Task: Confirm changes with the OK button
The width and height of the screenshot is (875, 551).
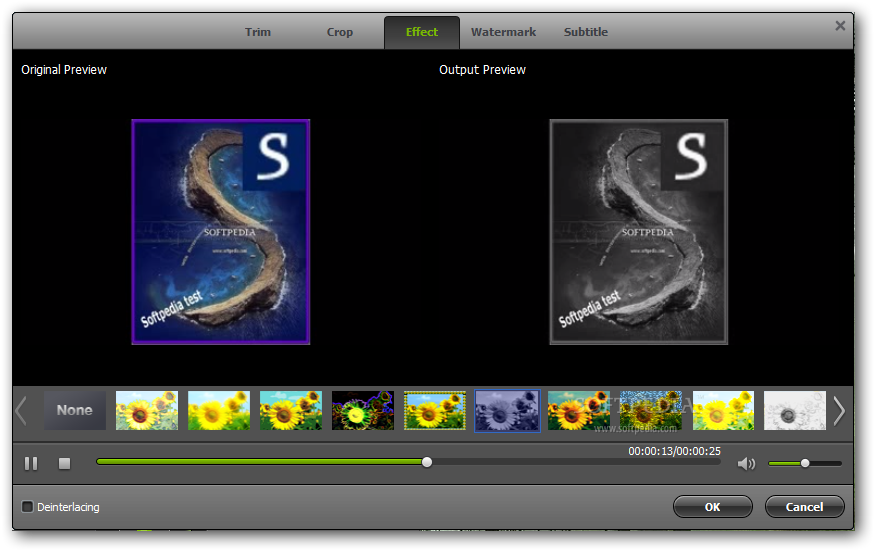Action: pyautogui.click(x=713, y=507)
